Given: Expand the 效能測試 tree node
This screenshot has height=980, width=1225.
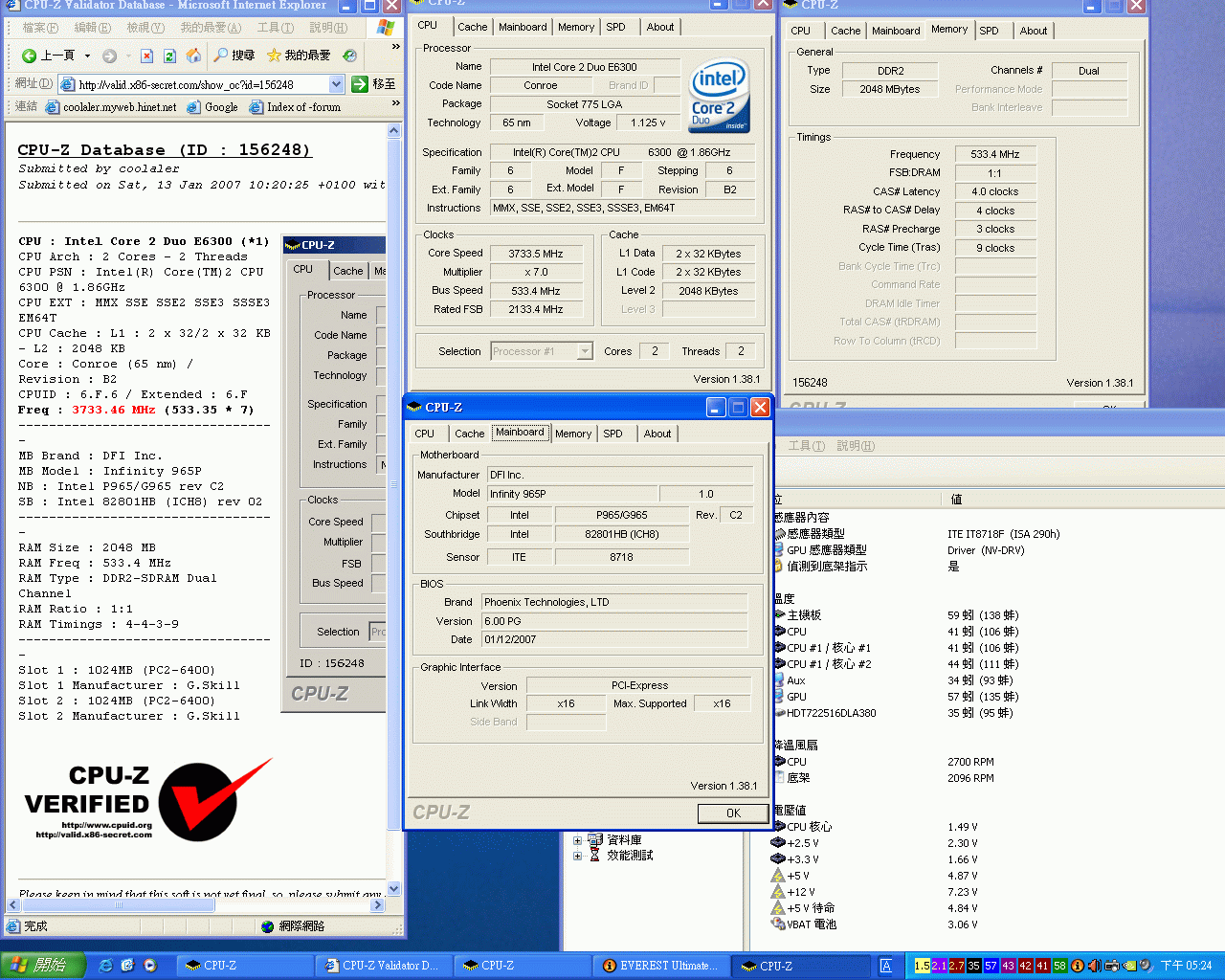Looking at the screenshot, I should (577, 856).
